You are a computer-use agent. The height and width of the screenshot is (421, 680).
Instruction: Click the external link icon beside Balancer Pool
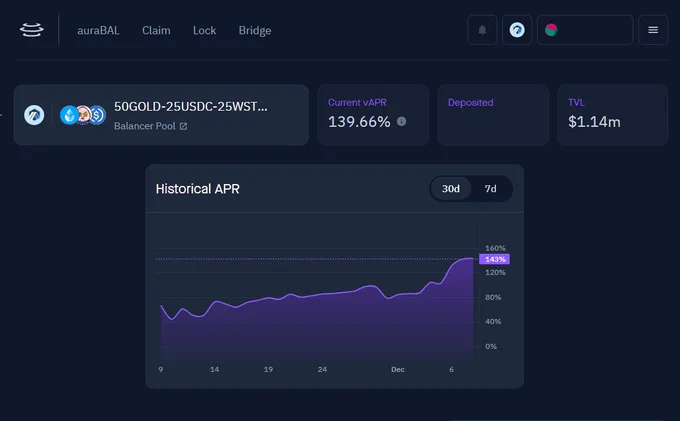[x=183, y=126]
